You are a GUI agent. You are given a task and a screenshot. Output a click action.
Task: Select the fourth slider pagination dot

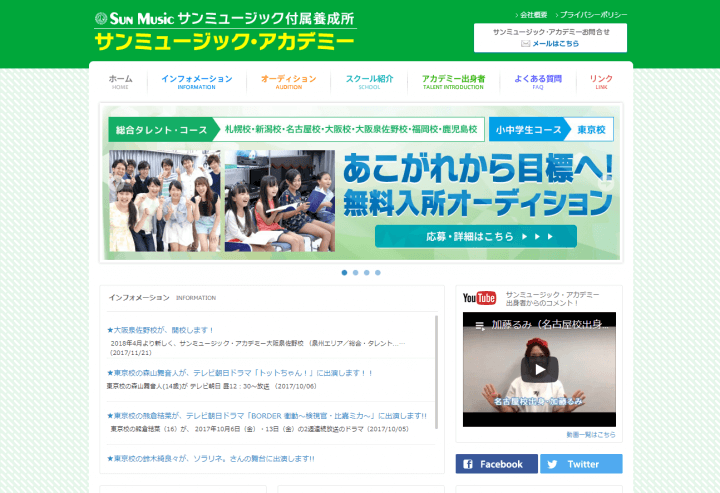377,273
